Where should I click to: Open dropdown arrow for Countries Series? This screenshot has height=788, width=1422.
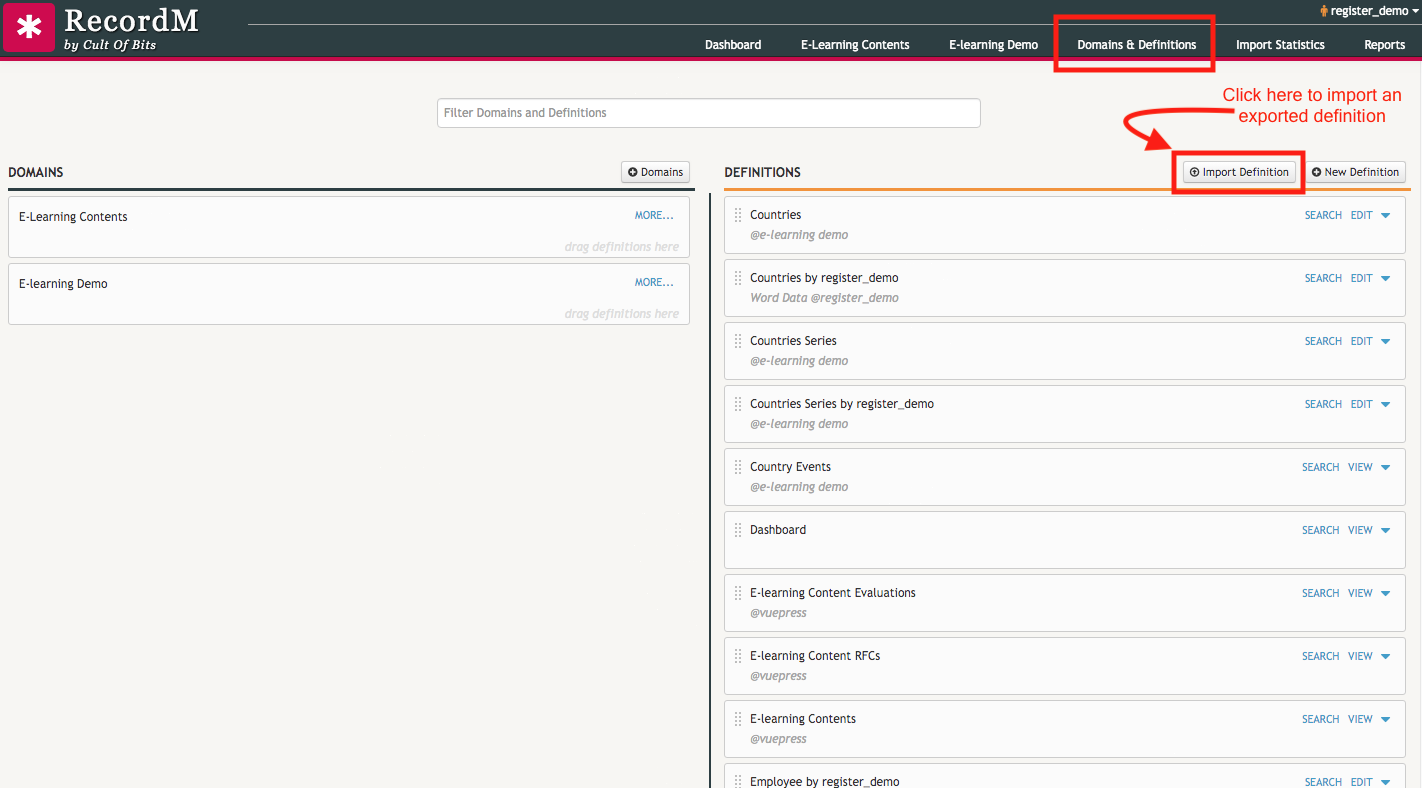(x=1386, y=341)
